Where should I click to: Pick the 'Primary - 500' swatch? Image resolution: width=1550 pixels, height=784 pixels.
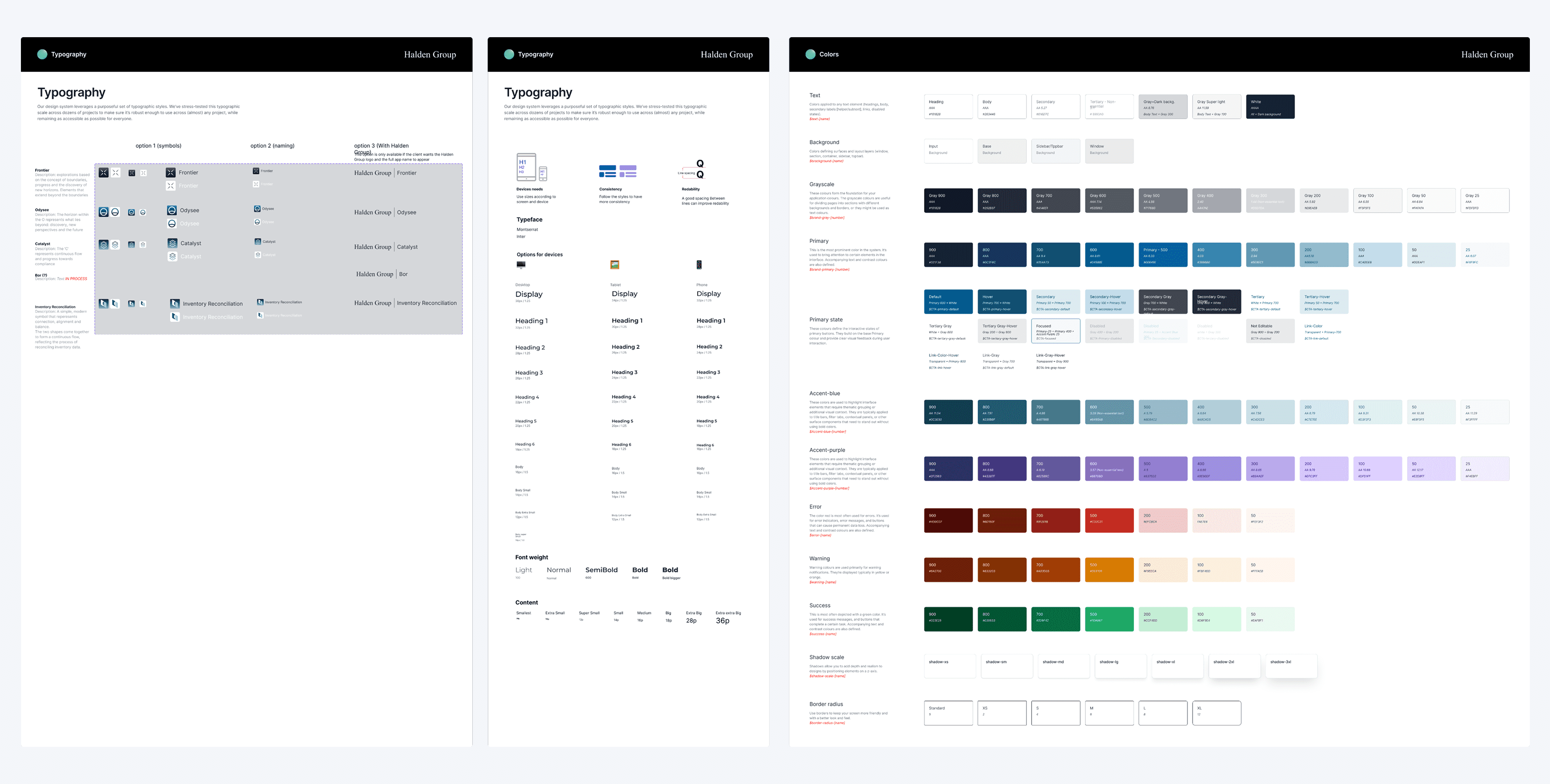click(1163, 254)
